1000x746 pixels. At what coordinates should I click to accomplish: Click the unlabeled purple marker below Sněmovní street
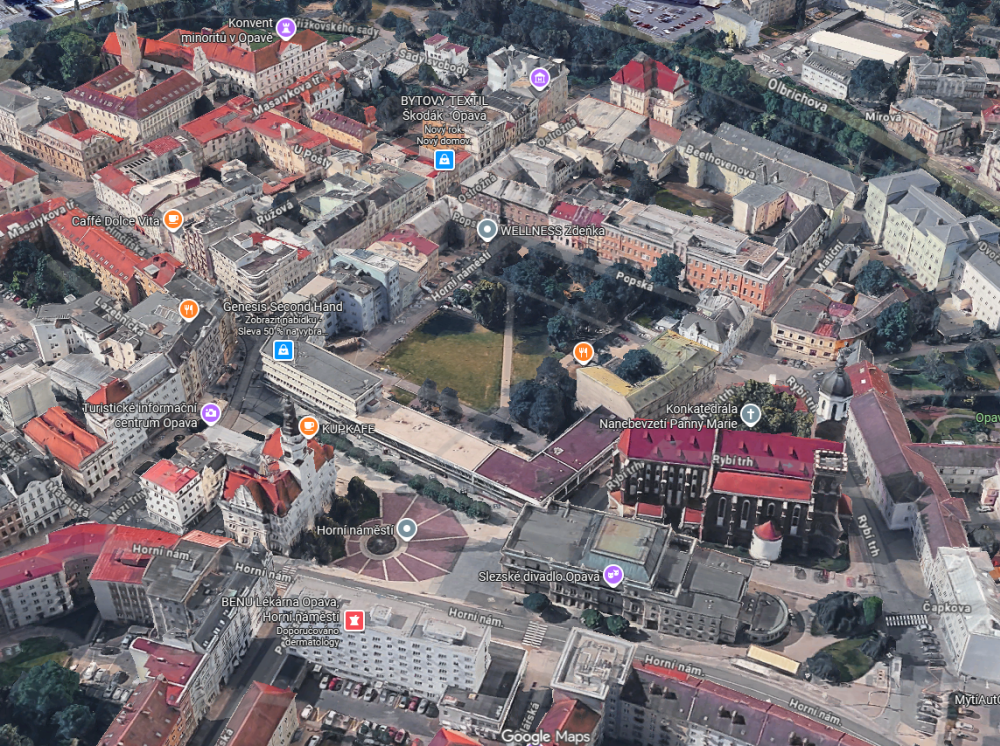[x=539, y=78]
